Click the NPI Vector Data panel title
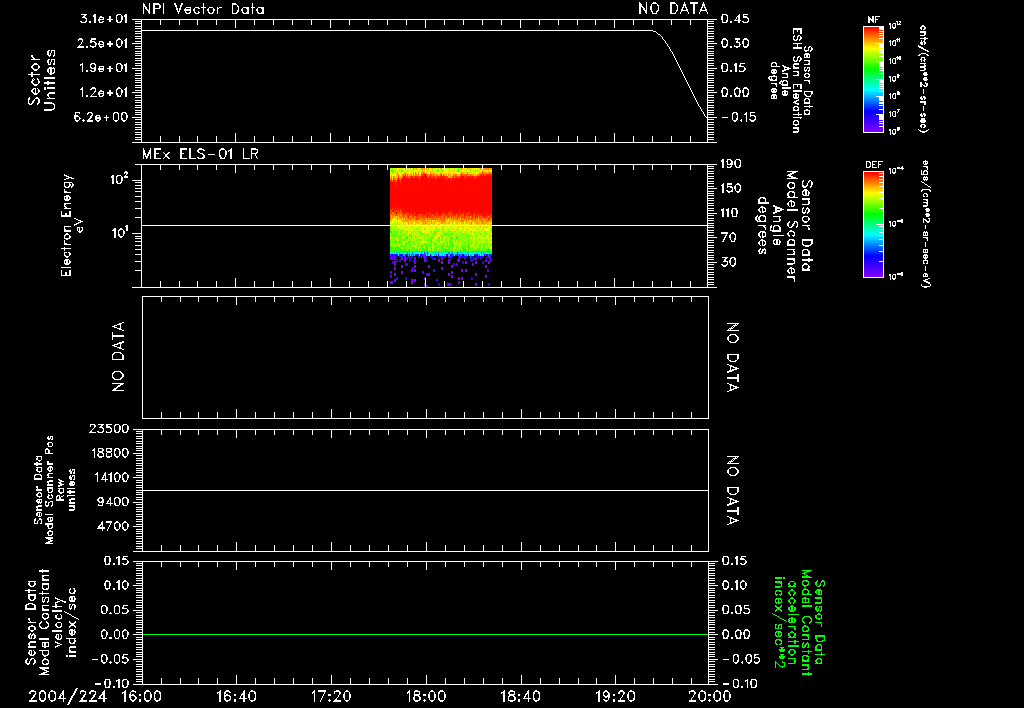 pyautogui.click(x=203, y=9)
